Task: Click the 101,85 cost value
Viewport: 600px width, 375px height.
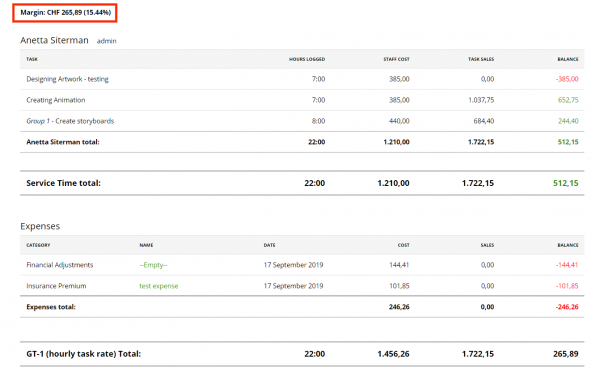Action: coord(399,286)
